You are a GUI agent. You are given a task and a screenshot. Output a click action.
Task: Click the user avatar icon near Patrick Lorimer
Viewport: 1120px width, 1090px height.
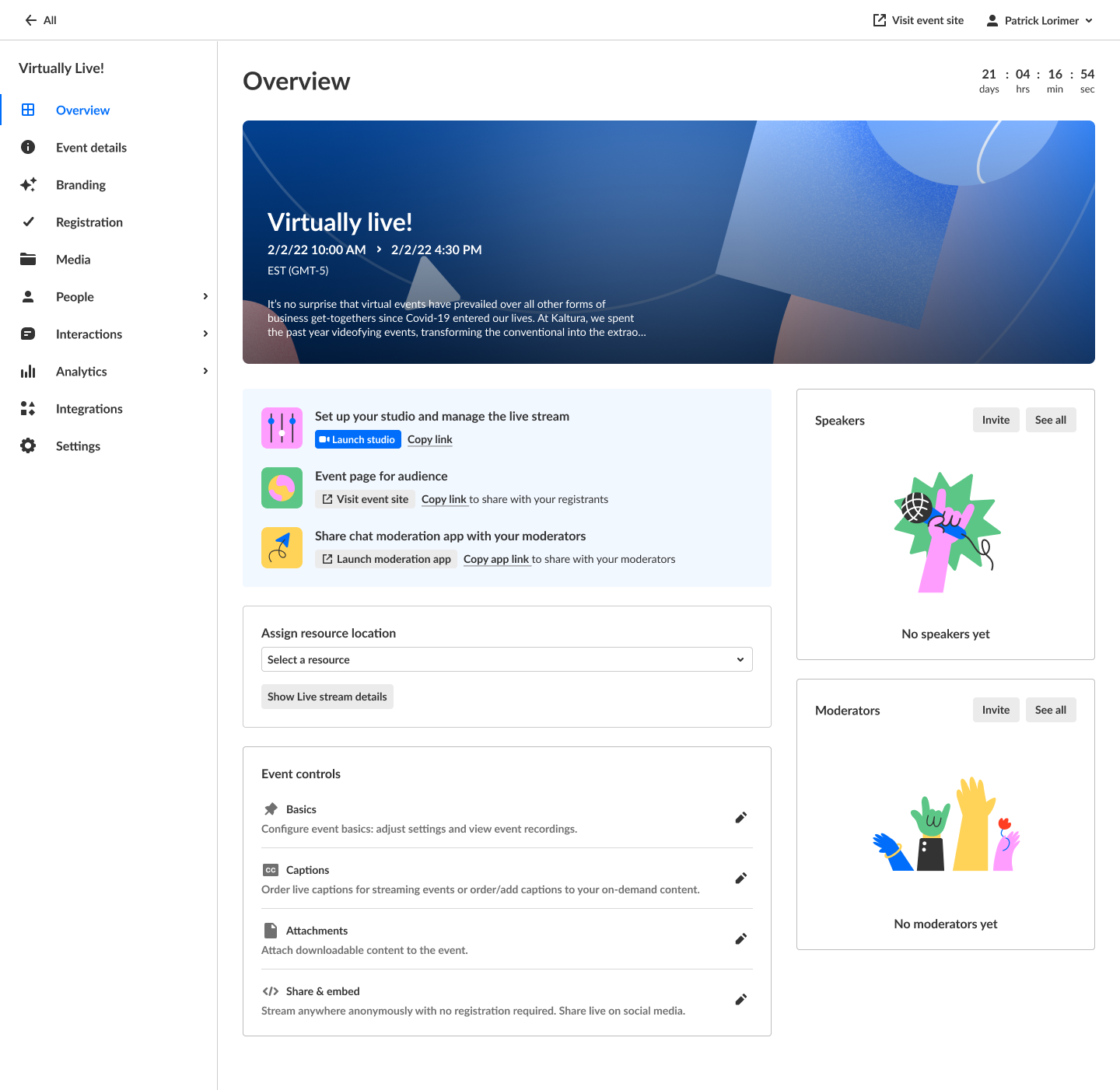click(x=992, y=20)
